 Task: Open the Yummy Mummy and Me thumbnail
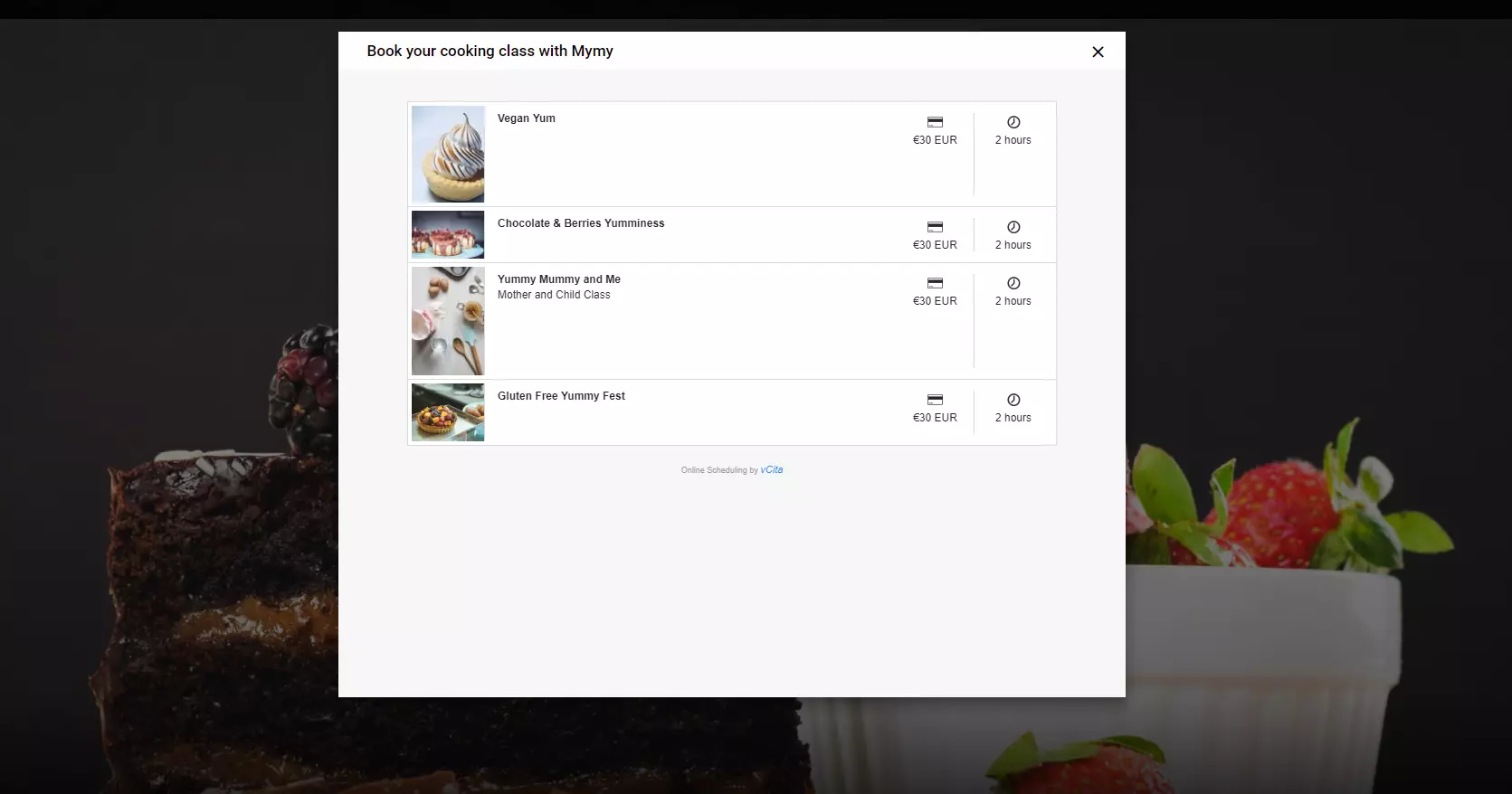(448, 321)
